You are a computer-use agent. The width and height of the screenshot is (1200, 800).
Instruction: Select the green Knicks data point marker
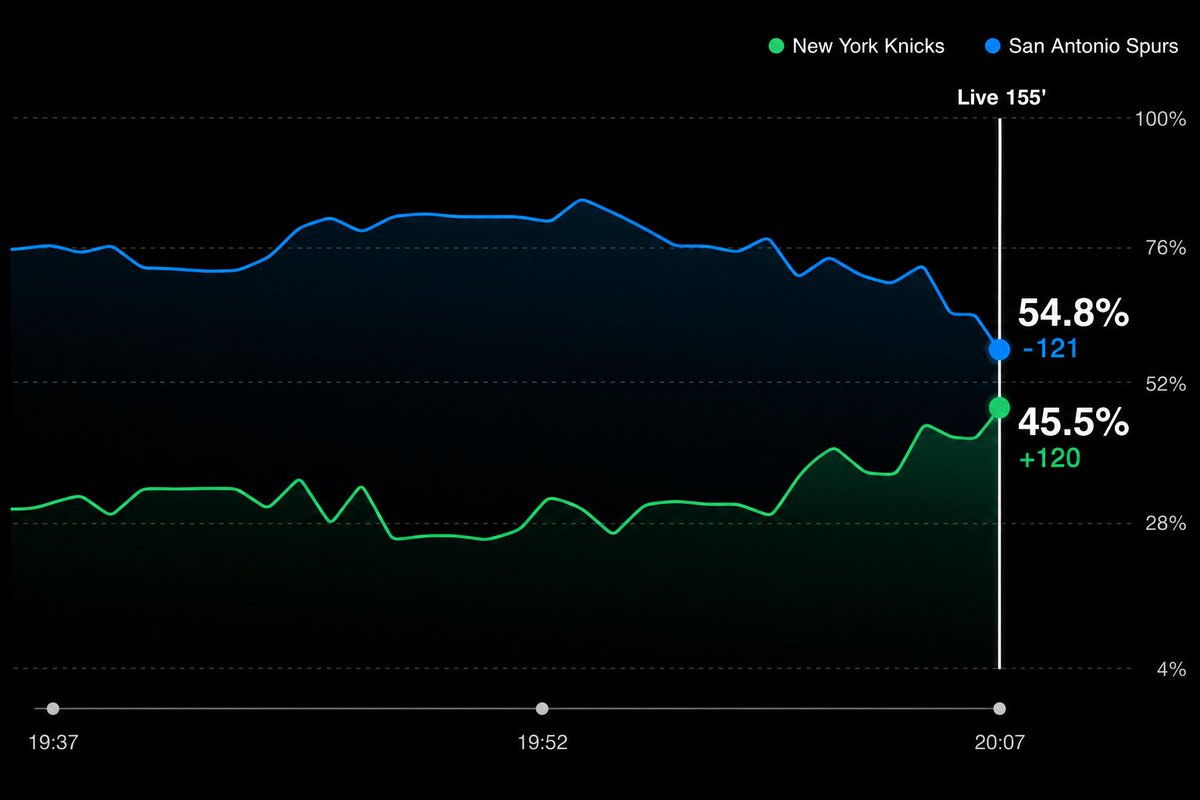999,407
